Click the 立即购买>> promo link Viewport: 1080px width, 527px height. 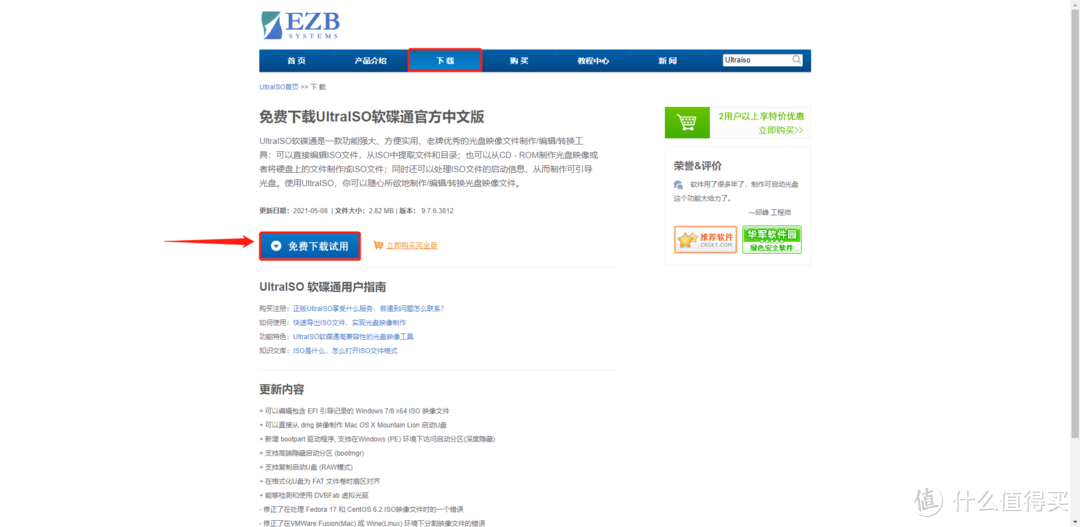pyautogui.click(x=780, y=130)
